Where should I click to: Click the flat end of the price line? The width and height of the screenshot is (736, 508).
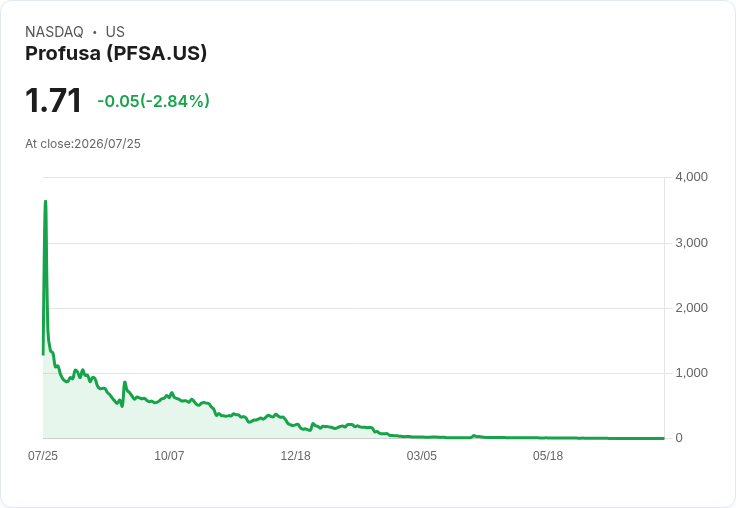tap(659, 438)
